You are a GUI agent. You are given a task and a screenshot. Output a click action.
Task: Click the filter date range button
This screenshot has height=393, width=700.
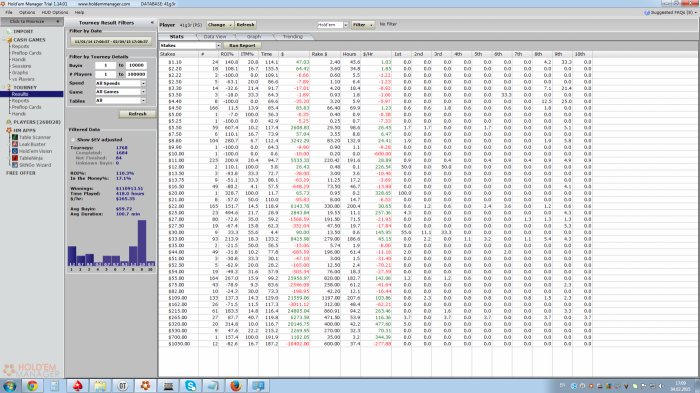tap(111, 42)
